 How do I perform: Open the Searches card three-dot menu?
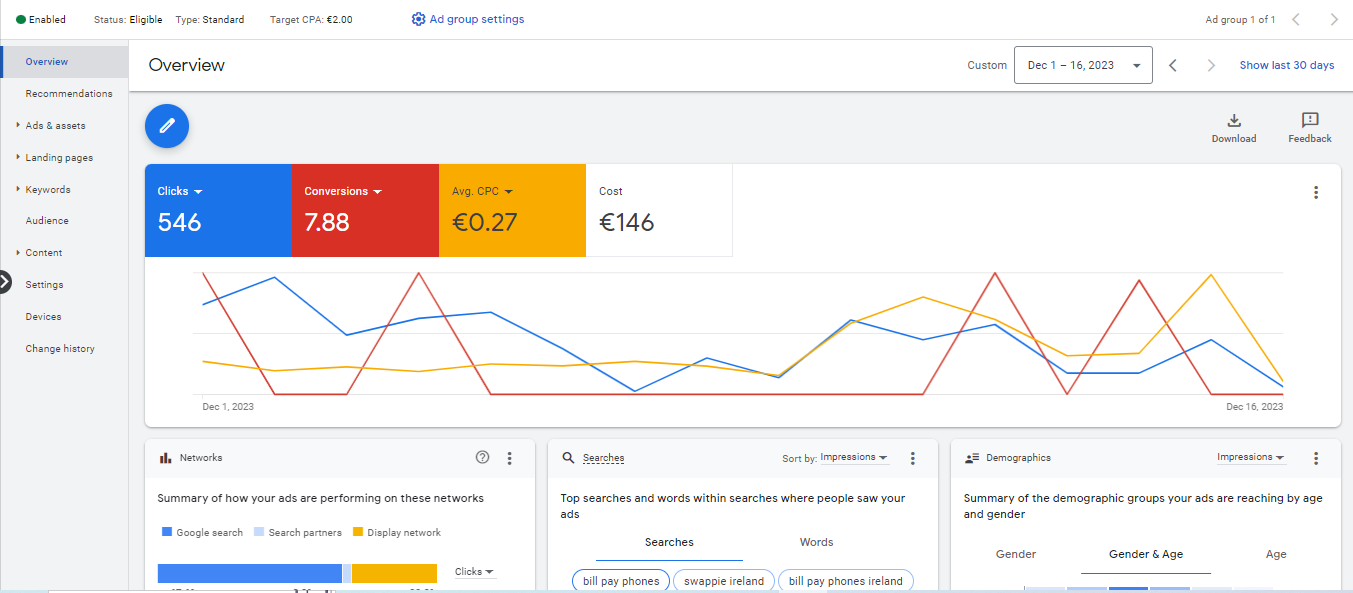pyautogui.click(x=912, y=458)
